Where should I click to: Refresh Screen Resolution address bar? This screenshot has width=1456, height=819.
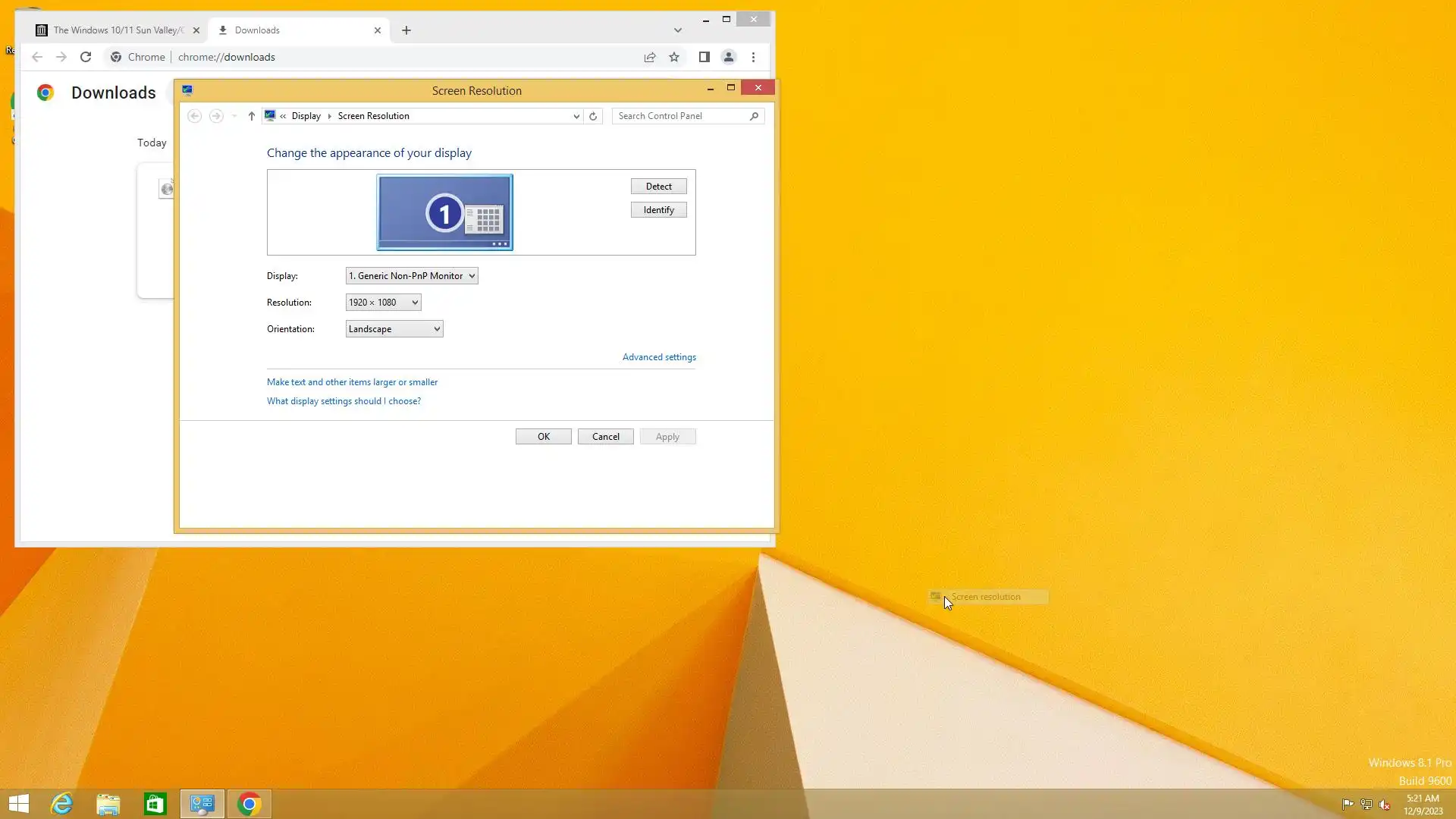coord(593,116)
